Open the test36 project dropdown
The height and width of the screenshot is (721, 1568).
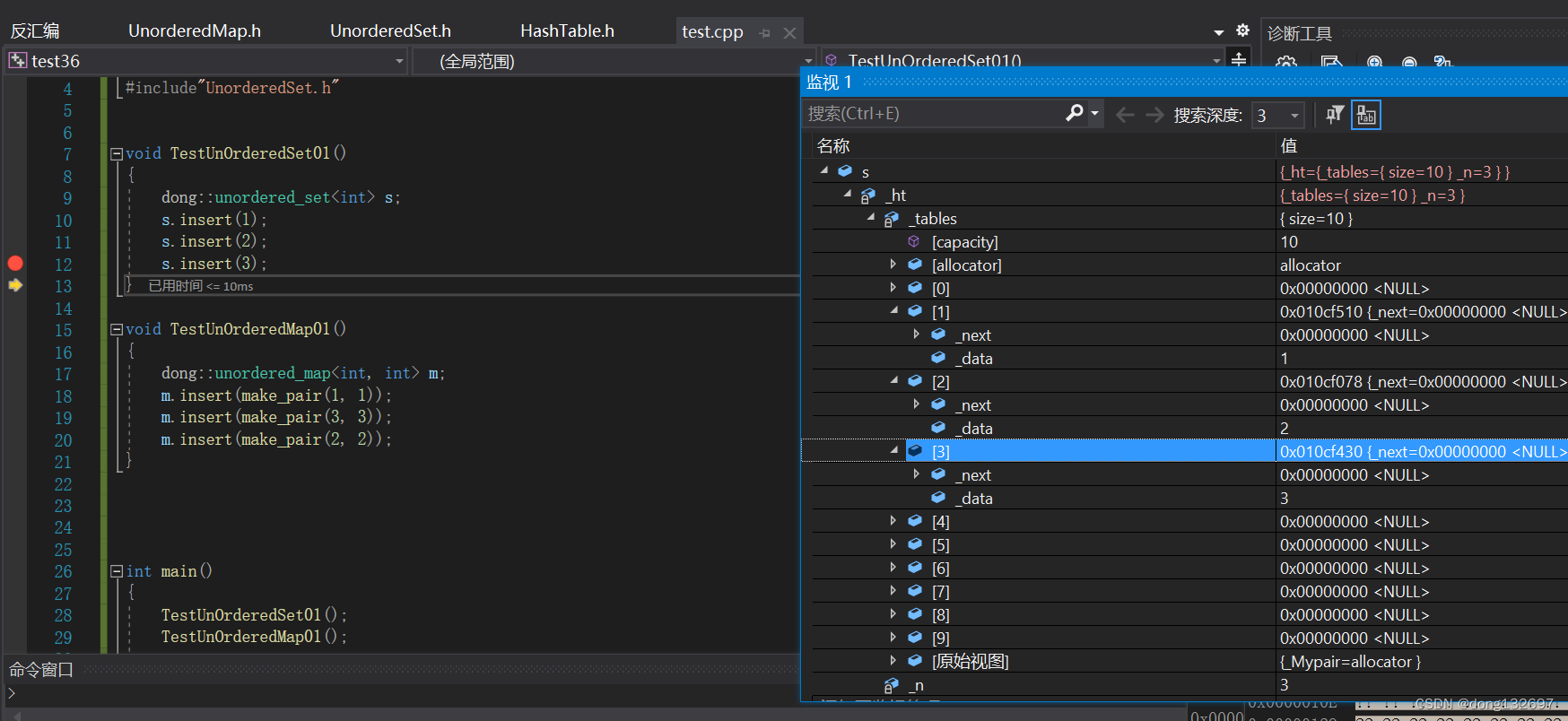point(399,61)
